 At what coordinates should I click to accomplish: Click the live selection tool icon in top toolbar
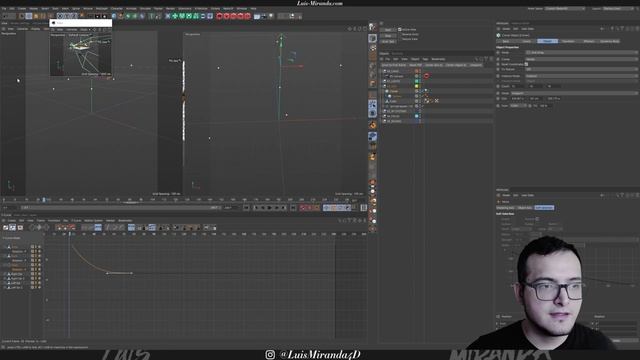click(22, 16)
